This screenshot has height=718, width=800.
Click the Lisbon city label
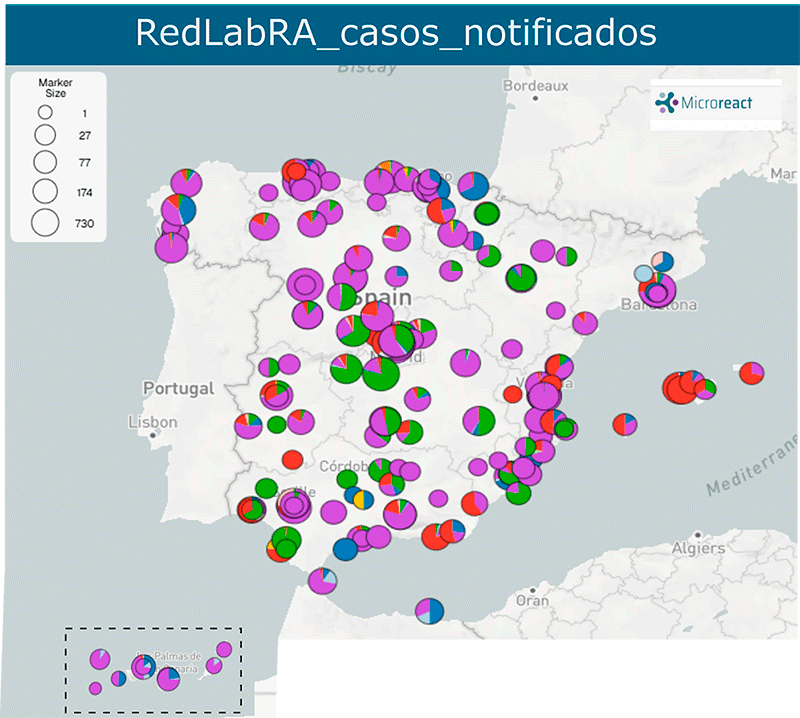pos(152,423)
